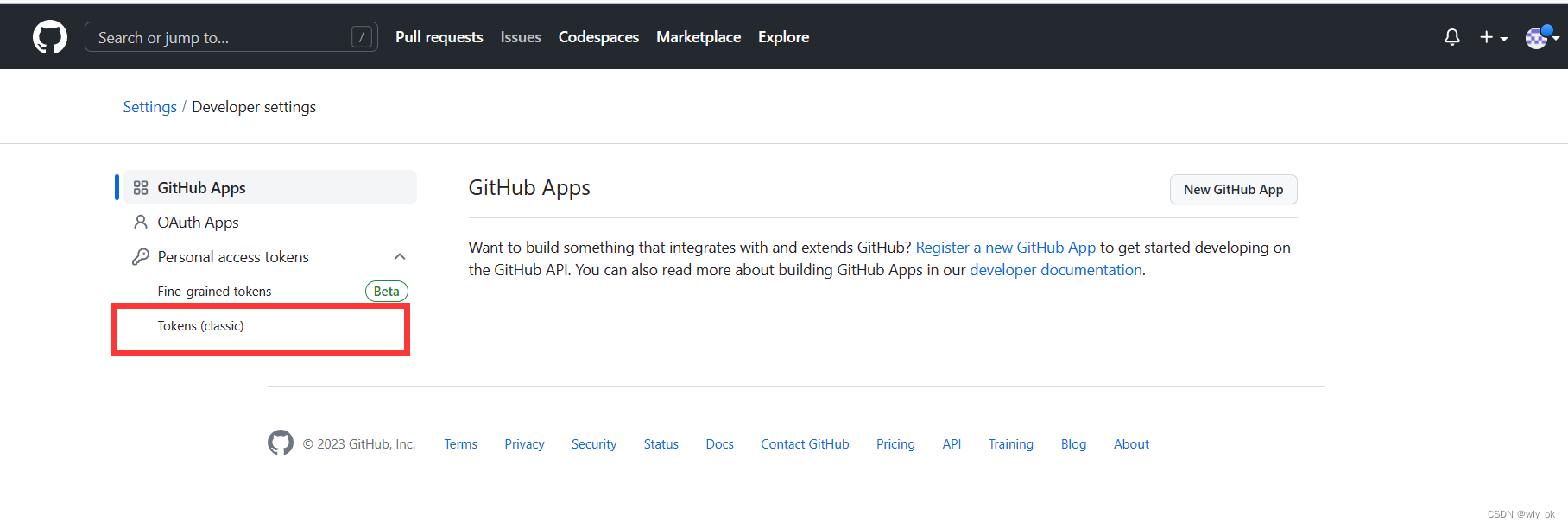This screenshot has height=528, width=1568.
Task: Open Tokens (classic)
Action: (x=200, y=326)
